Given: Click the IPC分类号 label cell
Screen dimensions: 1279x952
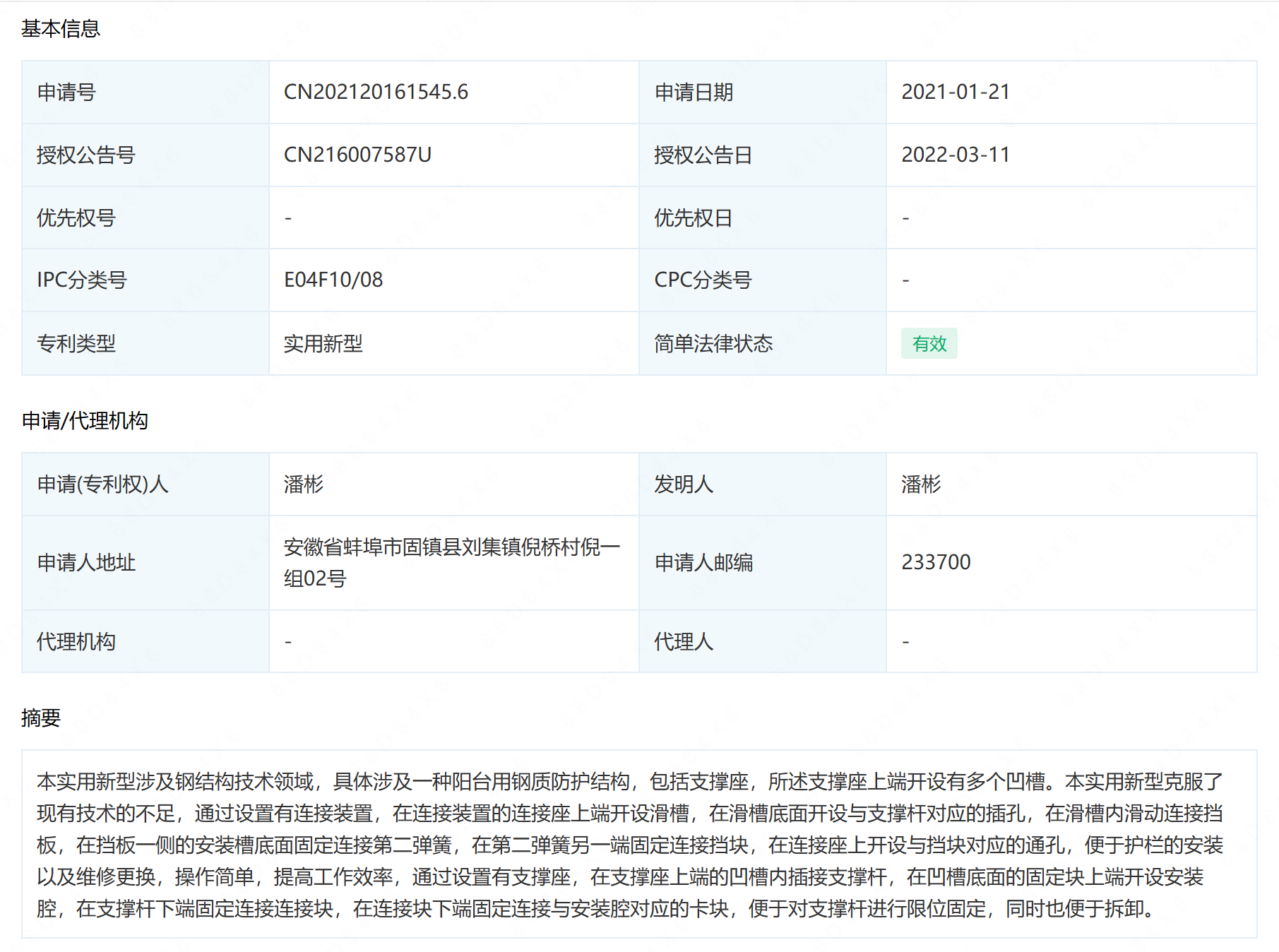Looking at the screenshot, I should pos(145,280).
